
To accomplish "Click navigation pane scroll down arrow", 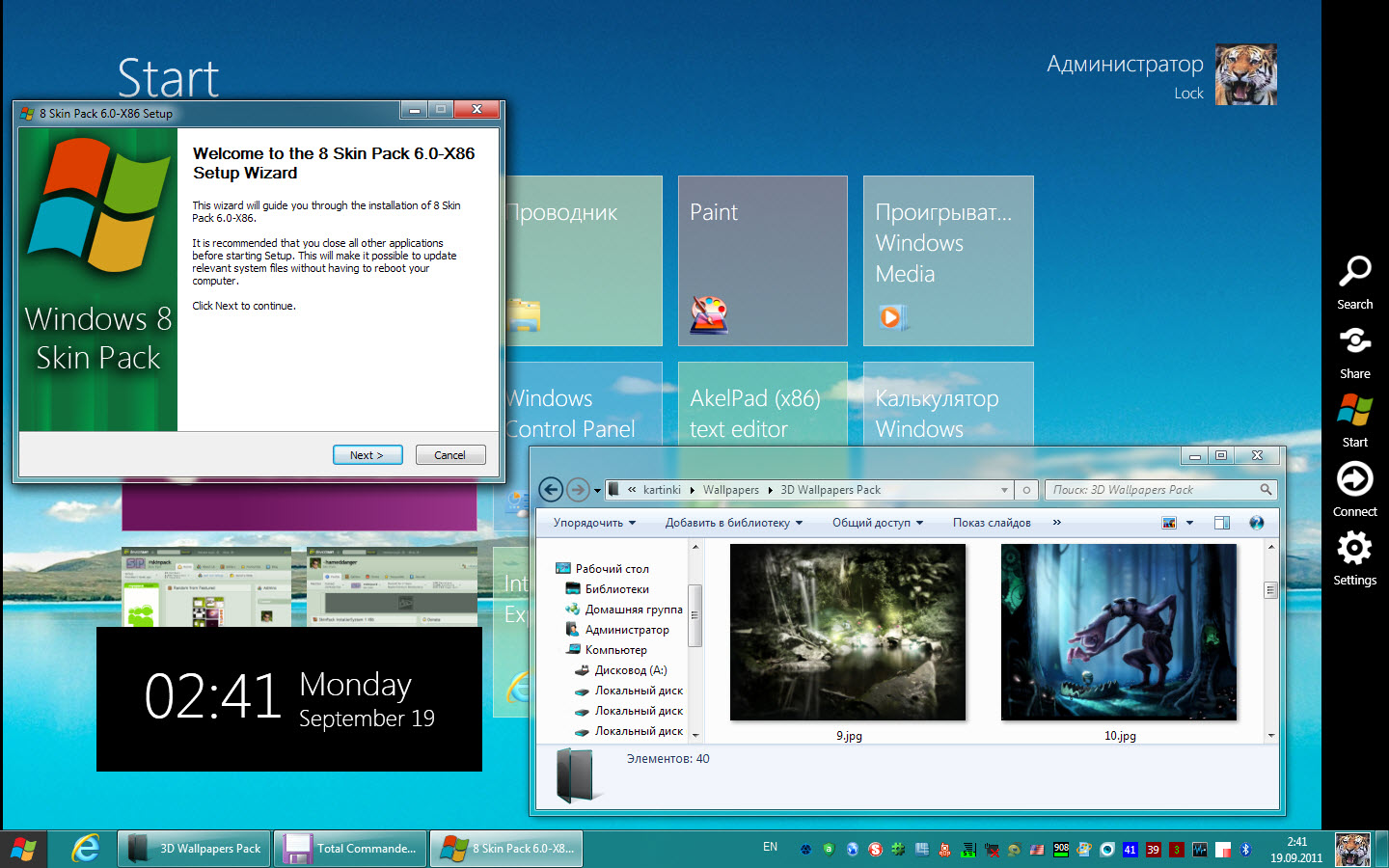I will [694, 736].
